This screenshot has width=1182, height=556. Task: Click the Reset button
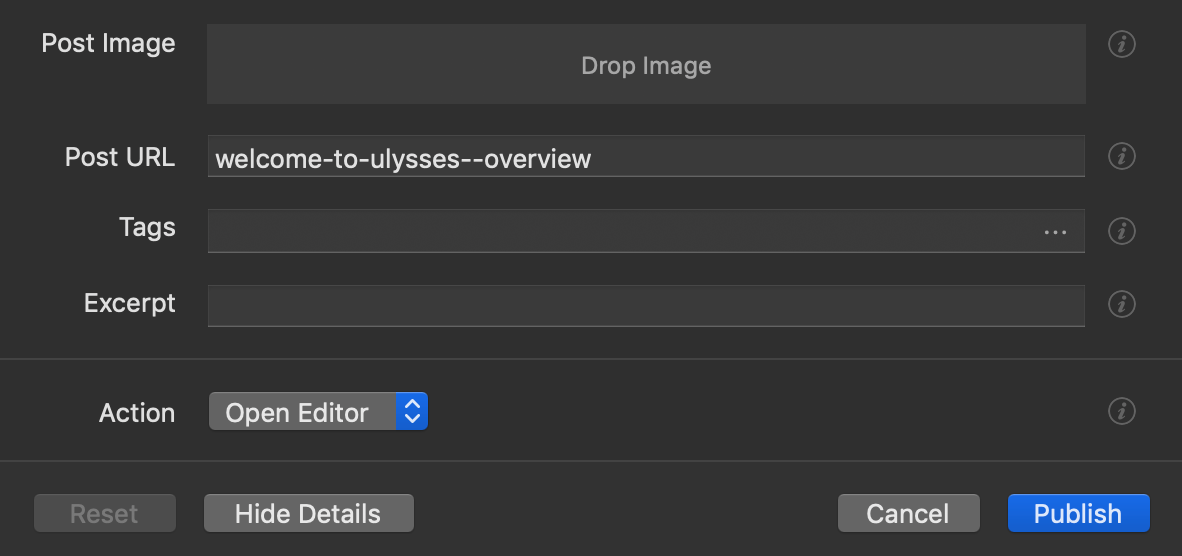click(104, 514)
